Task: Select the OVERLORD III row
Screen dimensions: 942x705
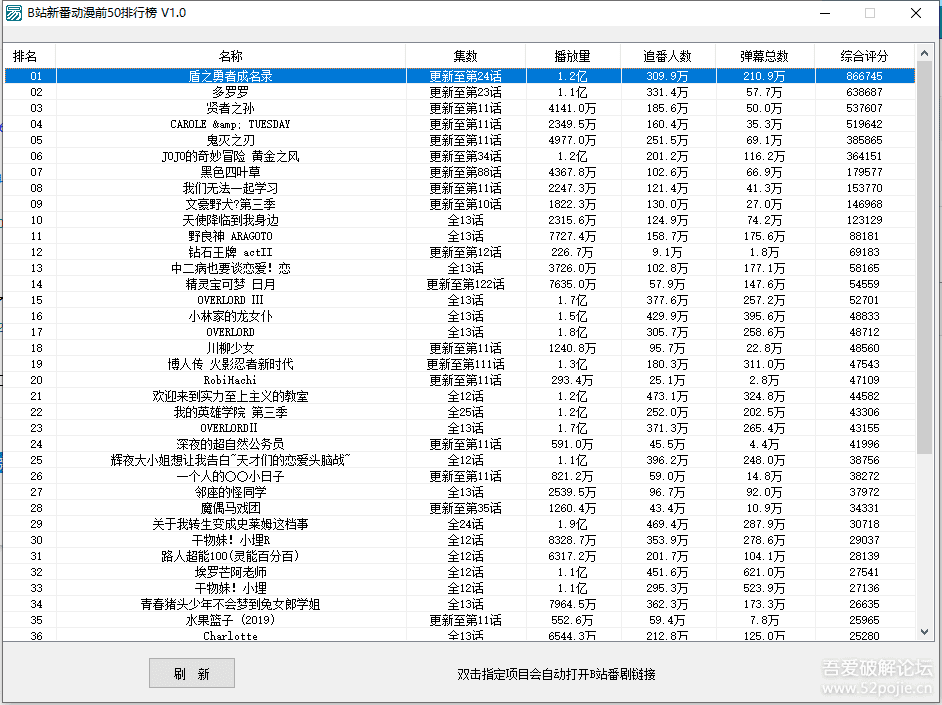Action: pos(230,300)
